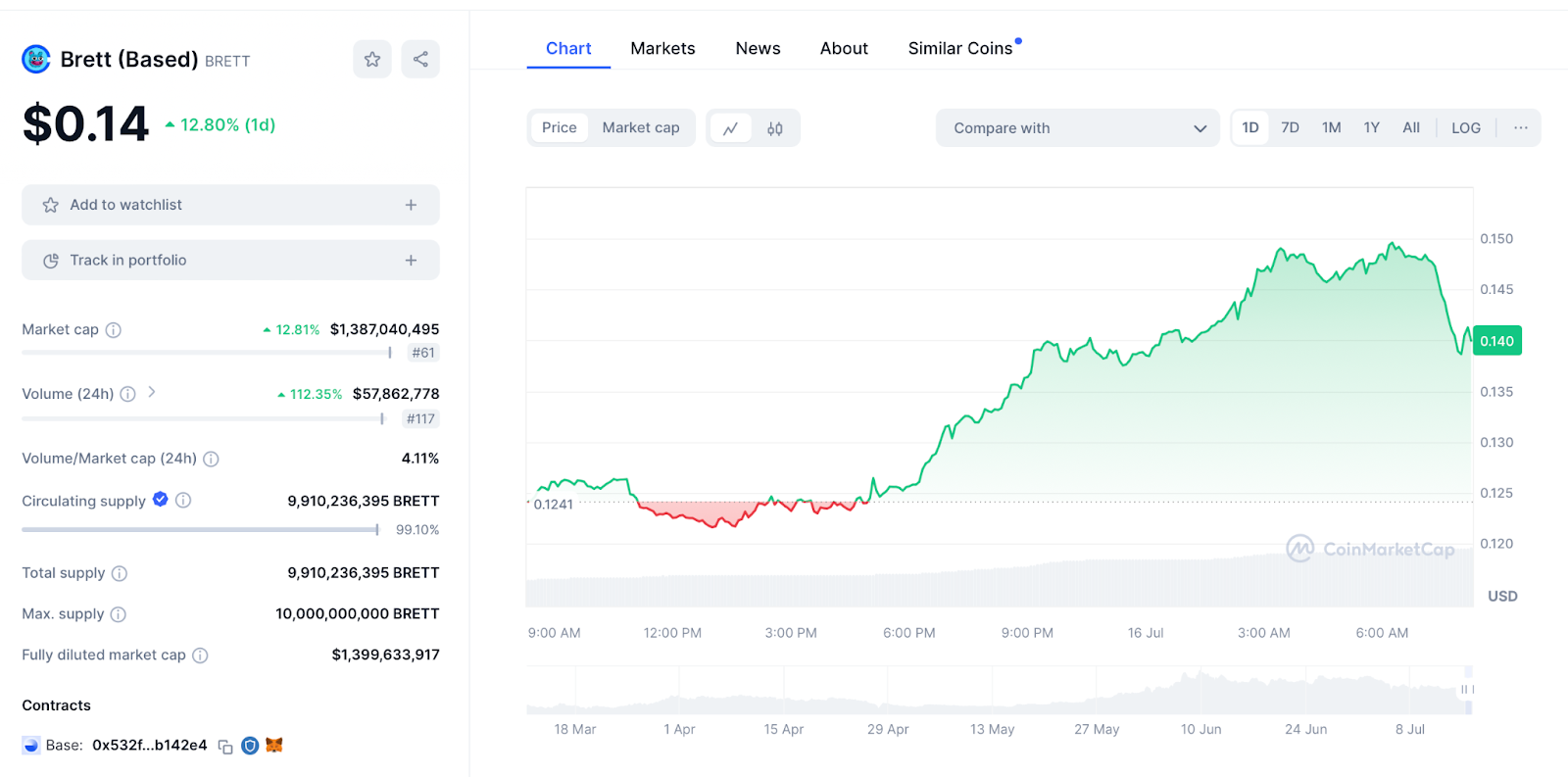Viewport: 1568px width, 777px height.
Task: Open the Volume/Market cap info icon
Action: (x=211, y=459)
